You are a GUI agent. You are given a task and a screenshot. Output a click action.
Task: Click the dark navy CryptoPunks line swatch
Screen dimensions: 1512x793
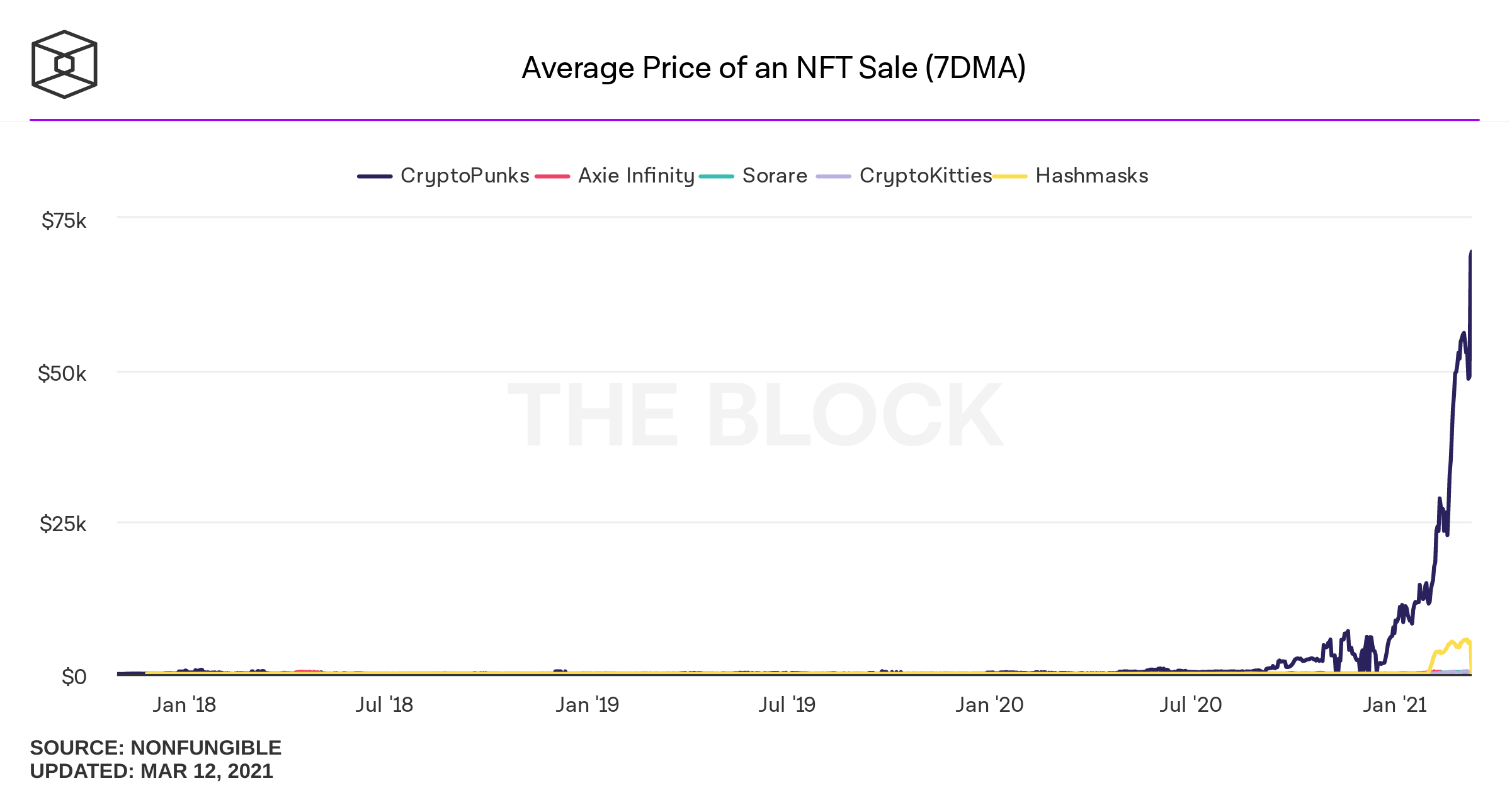(375, 176)
